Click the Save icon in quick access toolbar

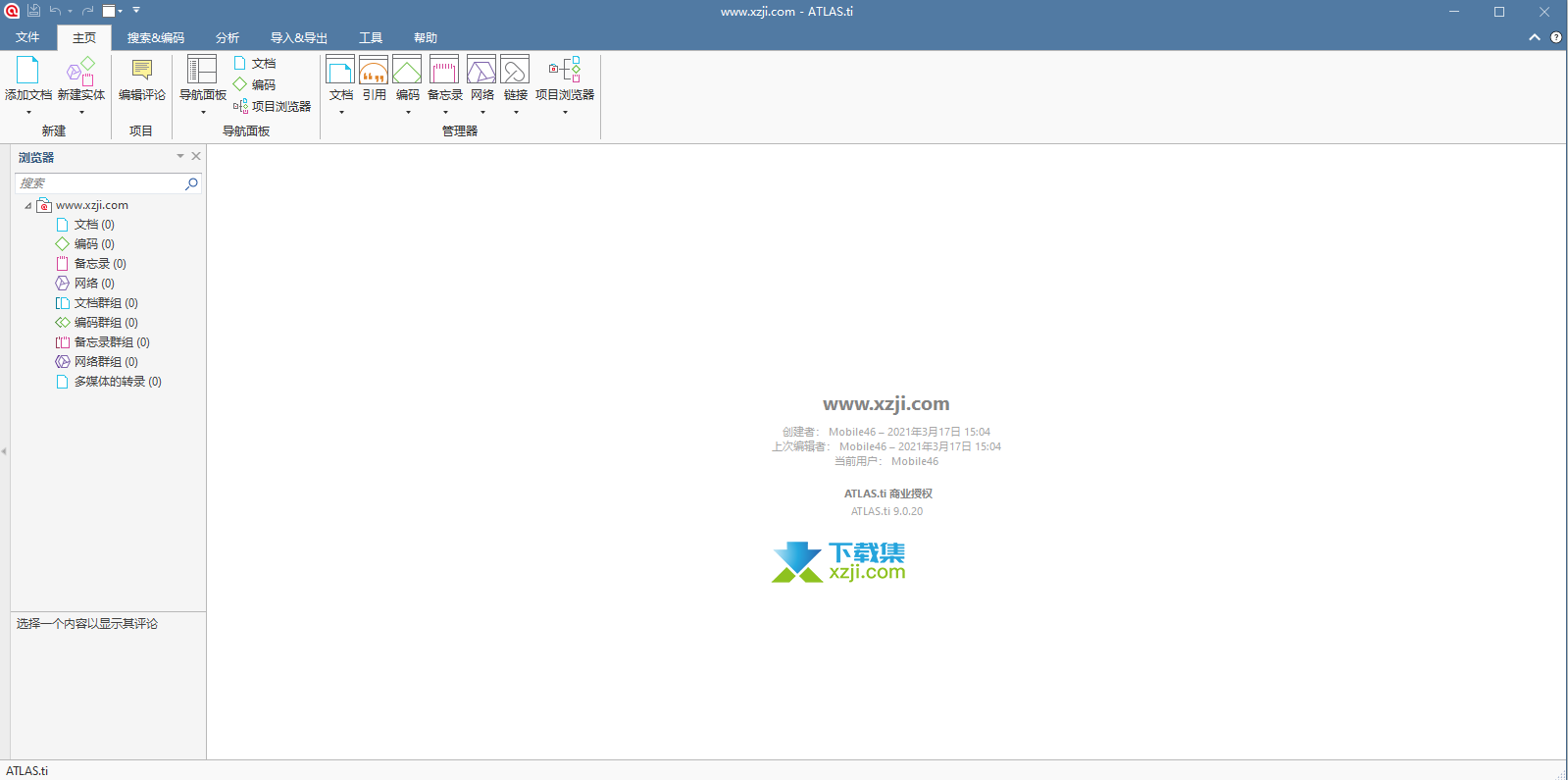(33, 11)
